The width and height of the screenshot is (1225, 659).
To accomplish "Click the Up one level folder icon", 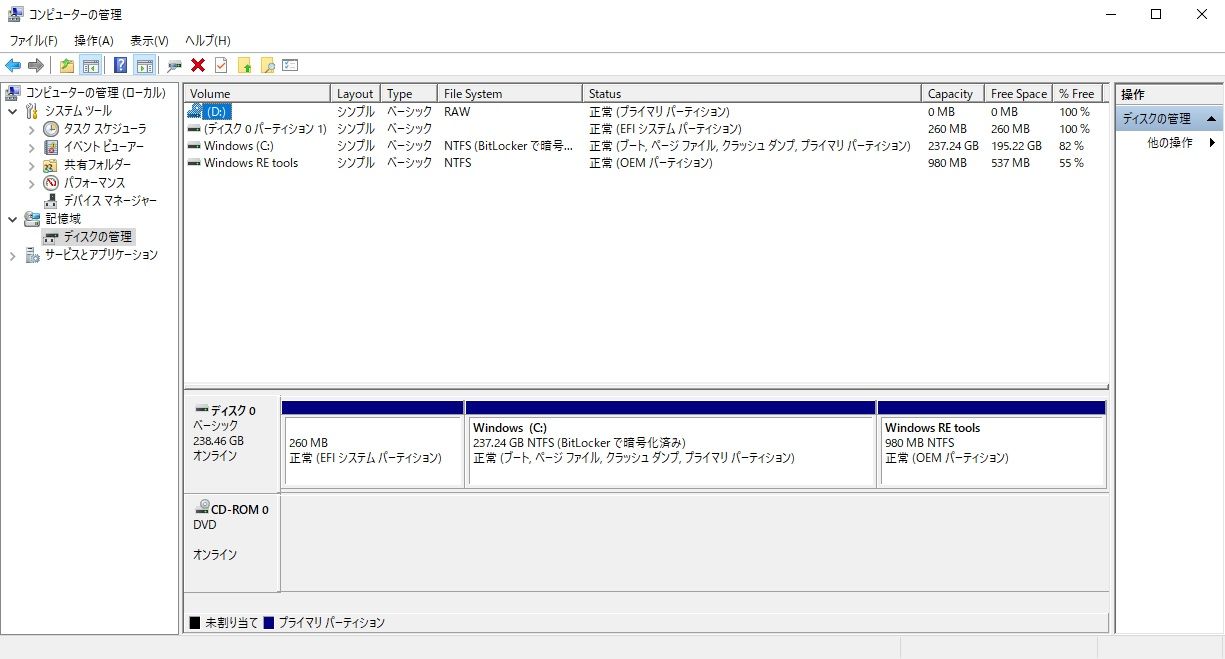I will pyautogui.click(x=66, y=66).
